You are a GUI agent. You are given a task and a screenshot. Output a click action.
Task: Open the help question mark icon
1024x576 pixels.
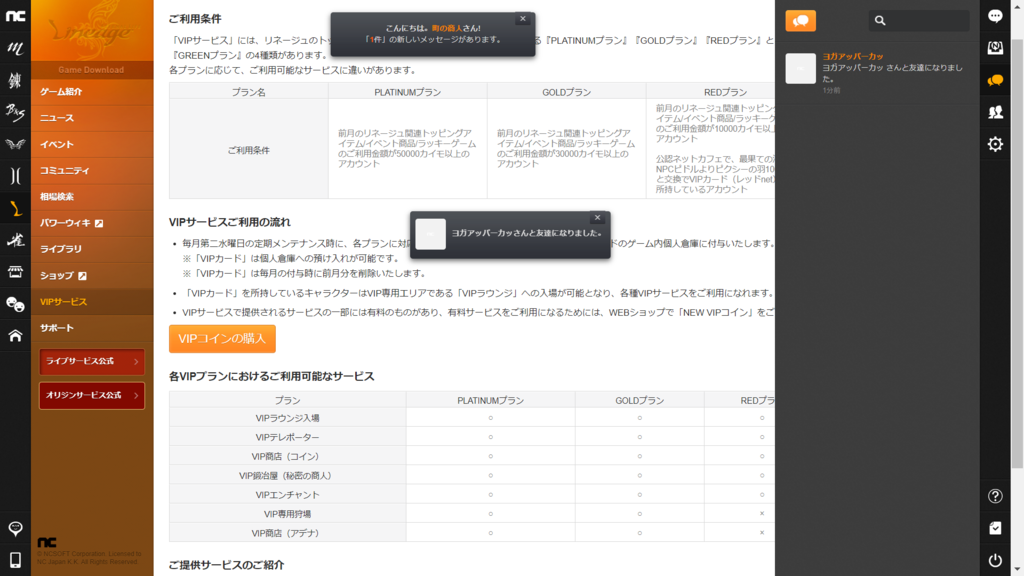[x=995, y=496]
